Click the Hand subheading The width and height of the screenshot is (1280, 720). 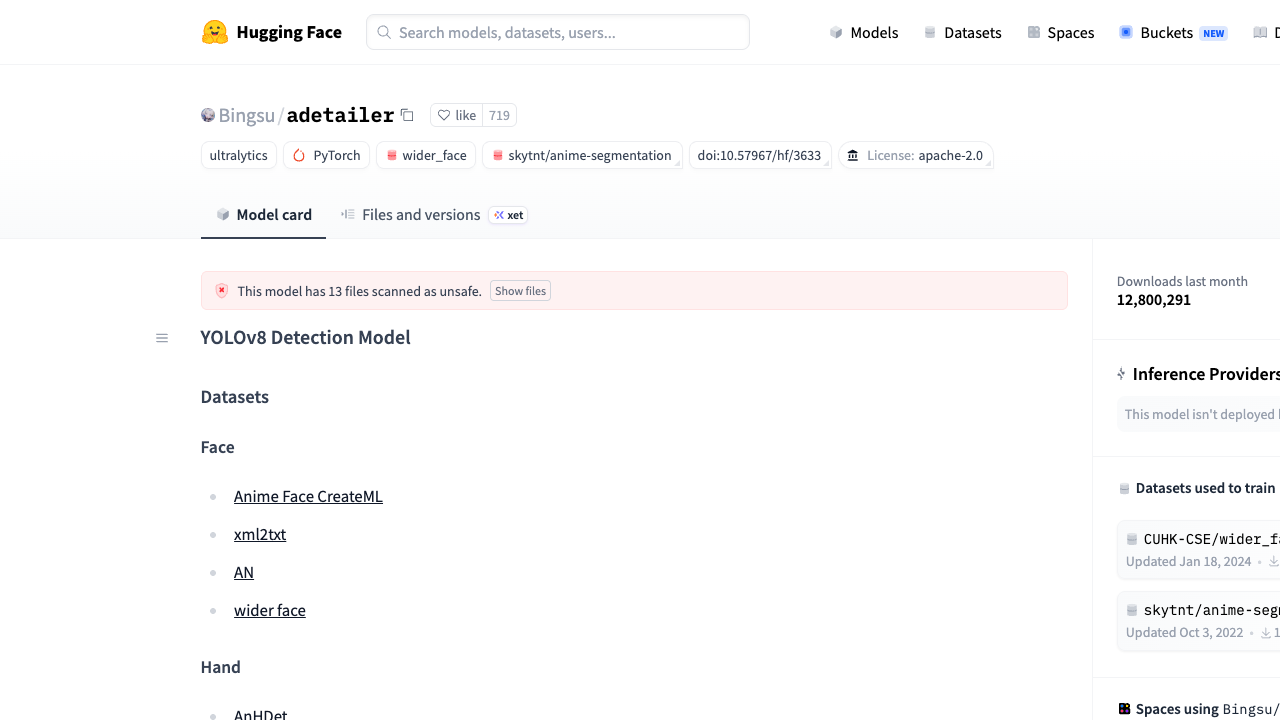(x=221, y=667)
